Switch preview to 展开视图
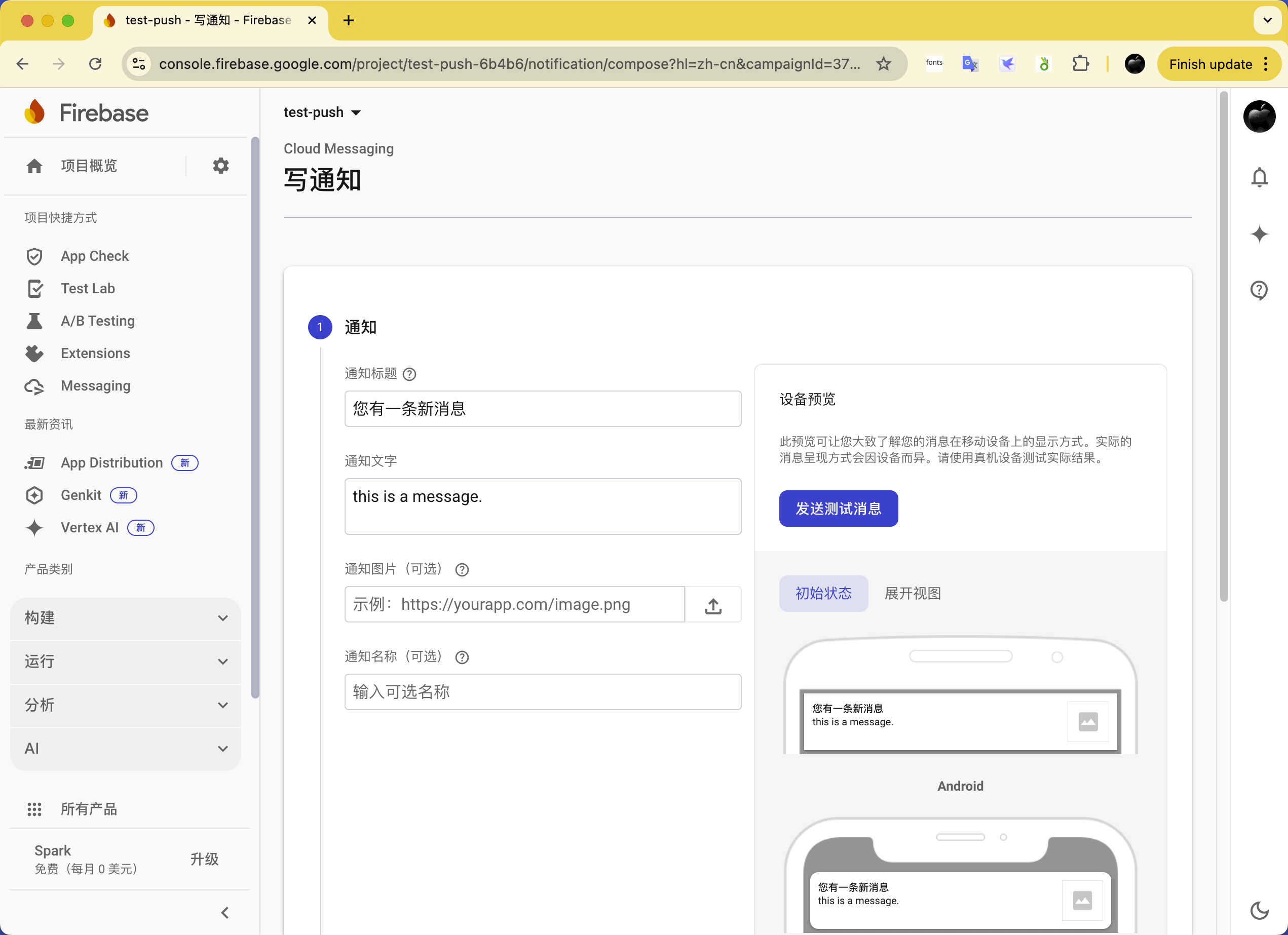Viewport: 1288px width, 935px height. click(912, 593)
